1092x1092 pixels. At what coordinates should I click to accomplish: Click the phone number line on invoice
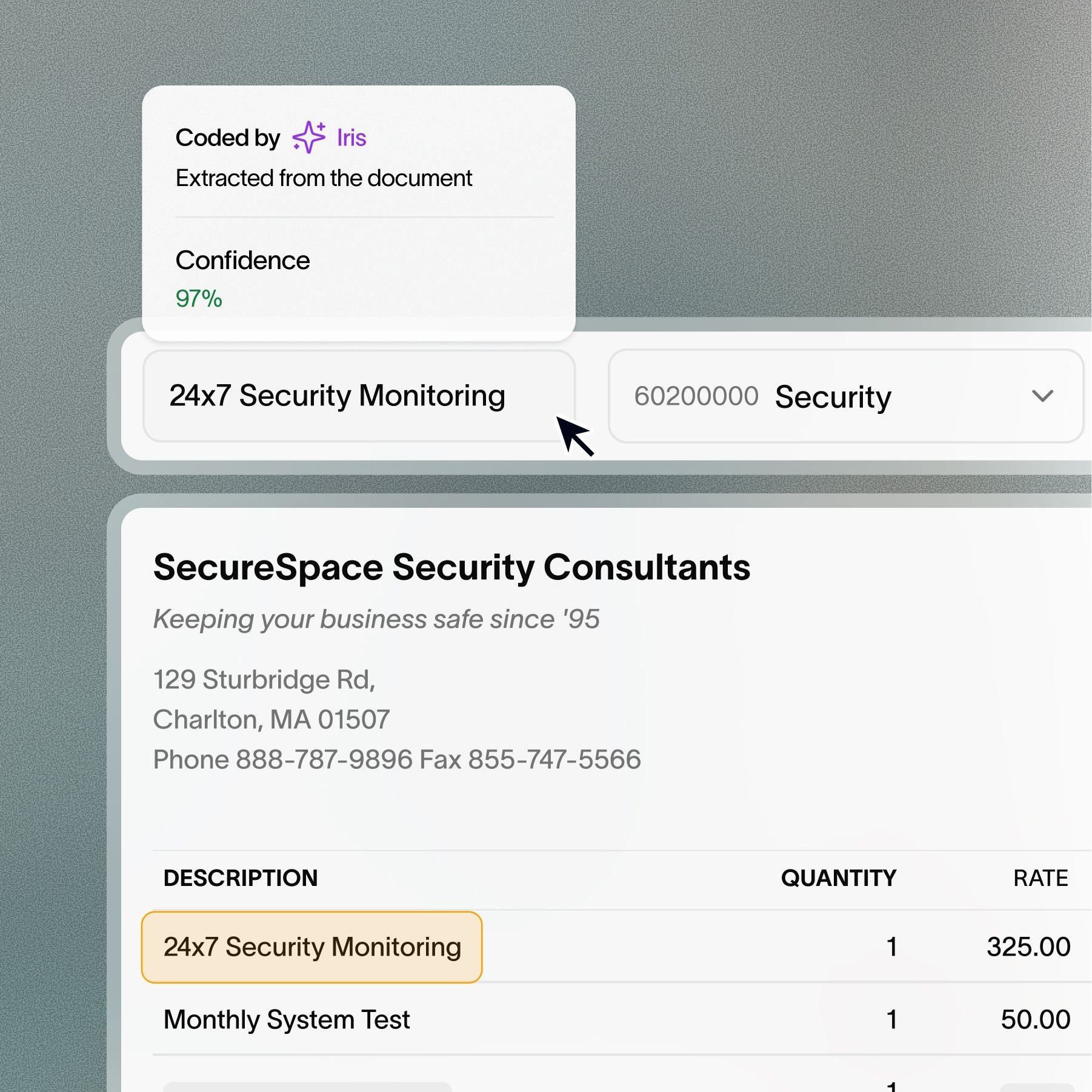tap(397, 759)
